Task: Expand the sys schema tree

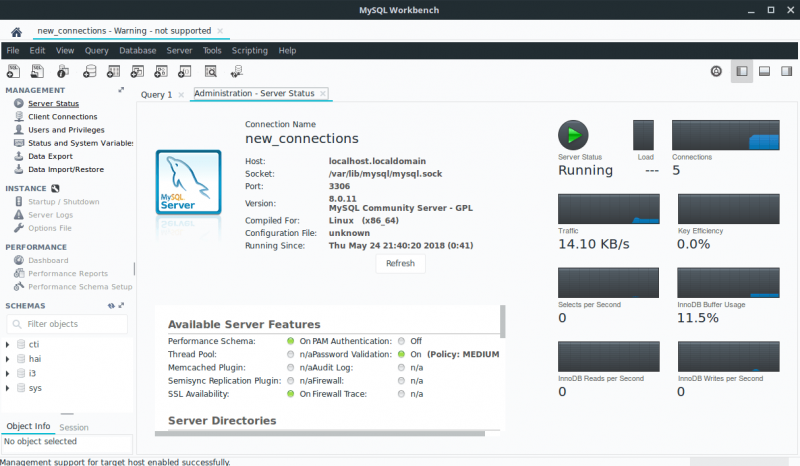Action: (x=8, y=387)
